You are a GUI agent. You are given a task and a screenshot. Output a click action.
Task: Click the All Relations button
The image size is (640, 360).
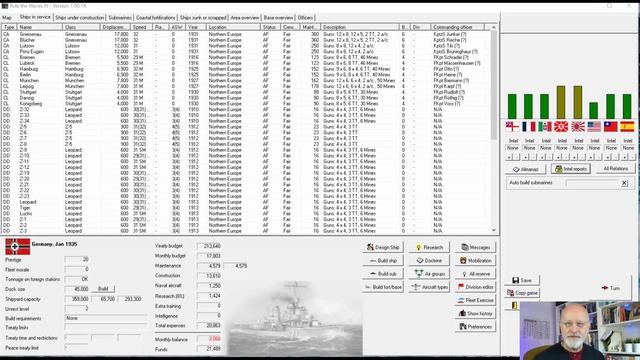pyautogui.click(x=616, y=169)
